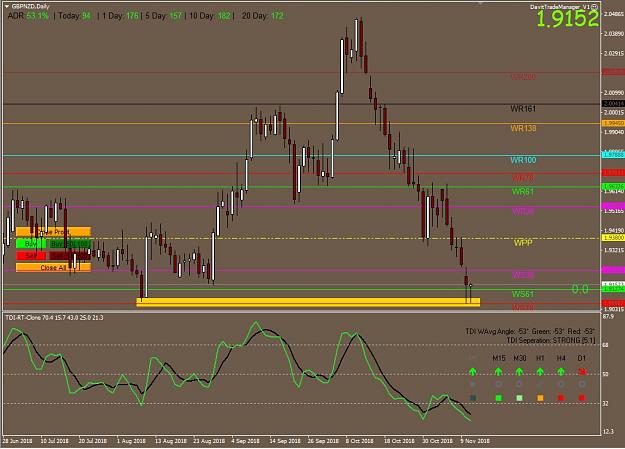Click the TDI WAvg Angle readout

[x=530, y=331]
